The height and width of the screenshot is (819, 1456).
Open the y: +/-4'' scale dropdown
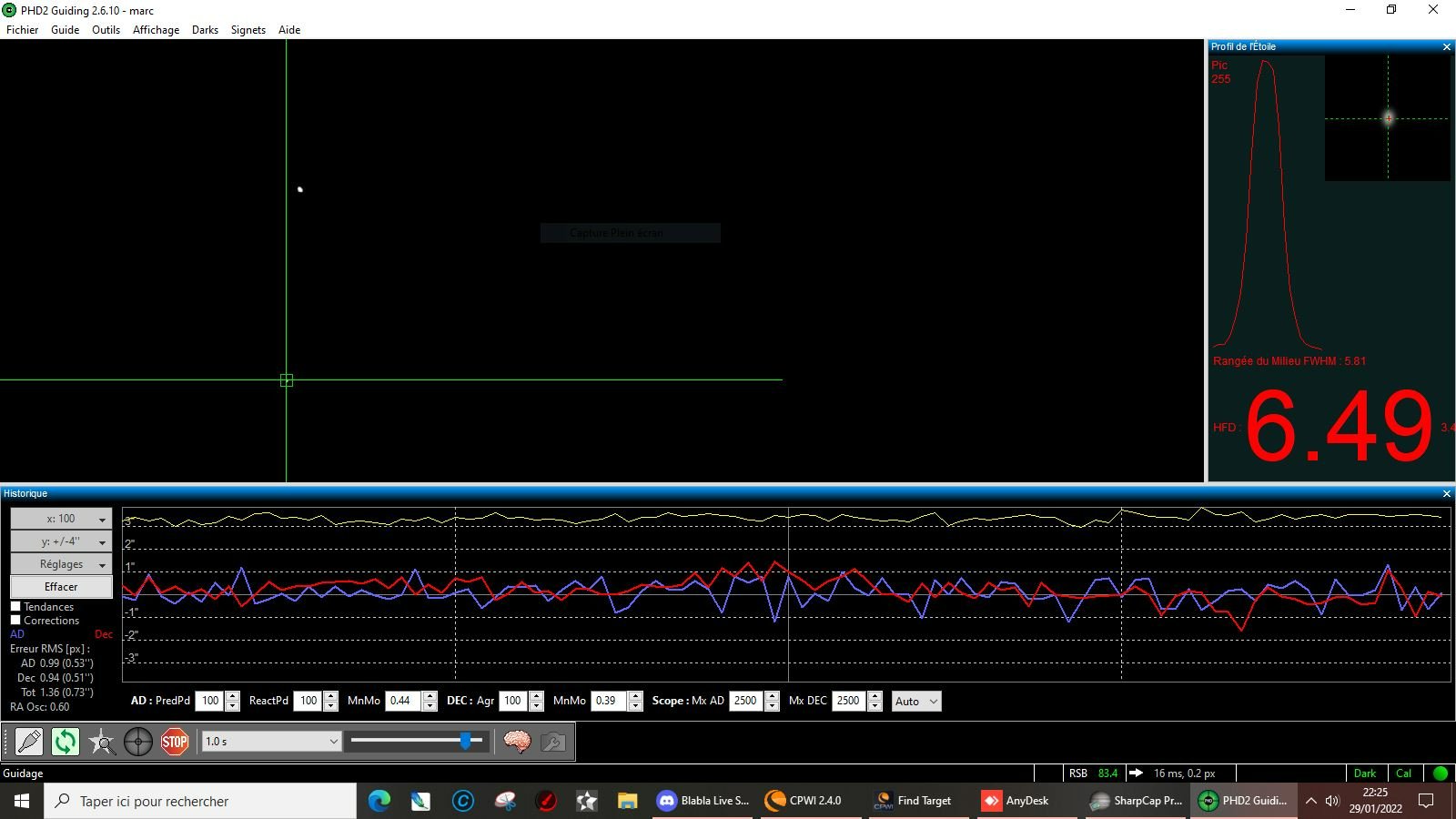tap(61, 541)
